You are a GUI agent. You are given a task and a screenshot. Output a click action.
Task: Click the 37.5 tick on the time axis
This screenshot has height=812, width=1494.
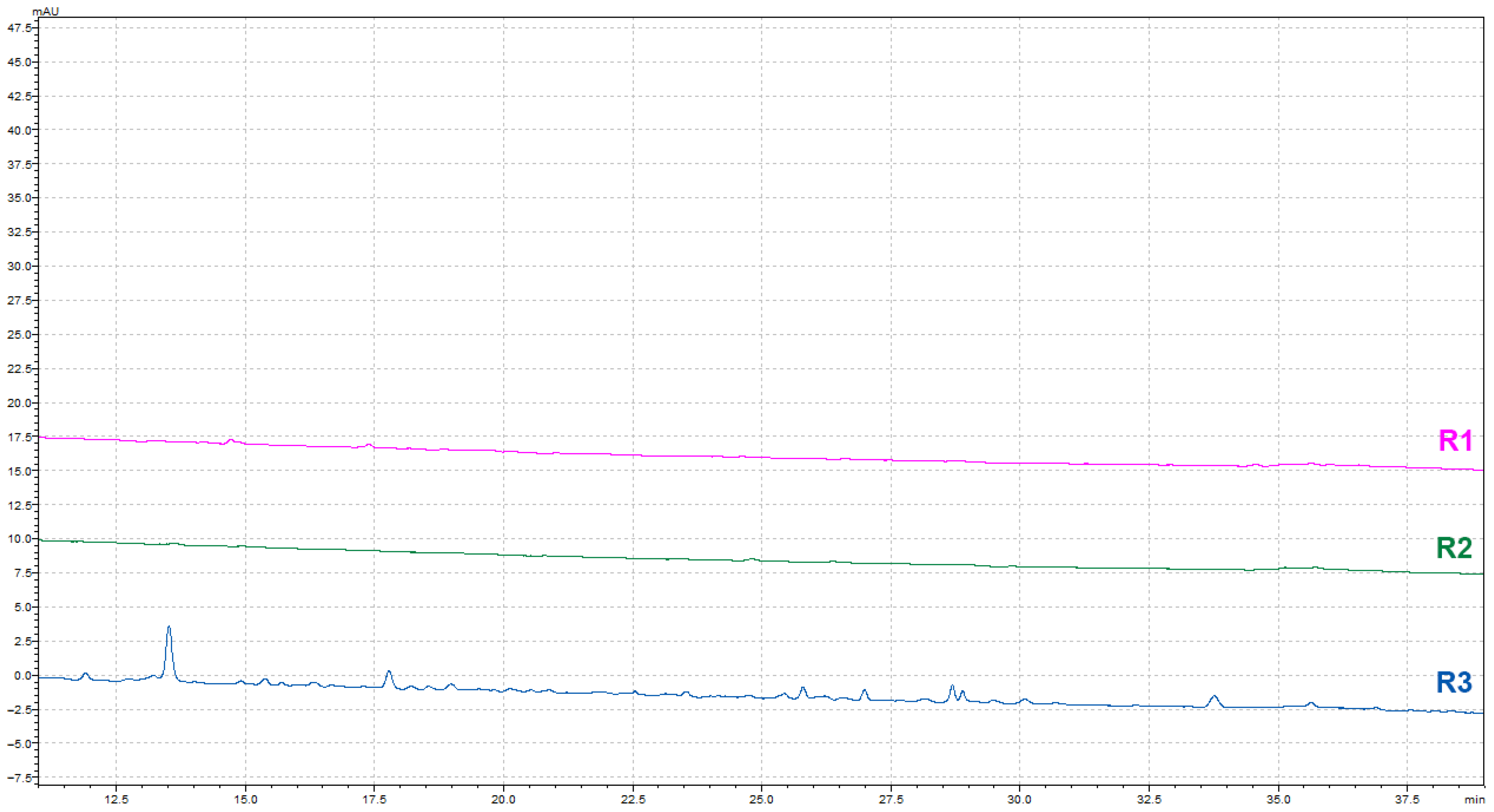[x=1407, y=799]
